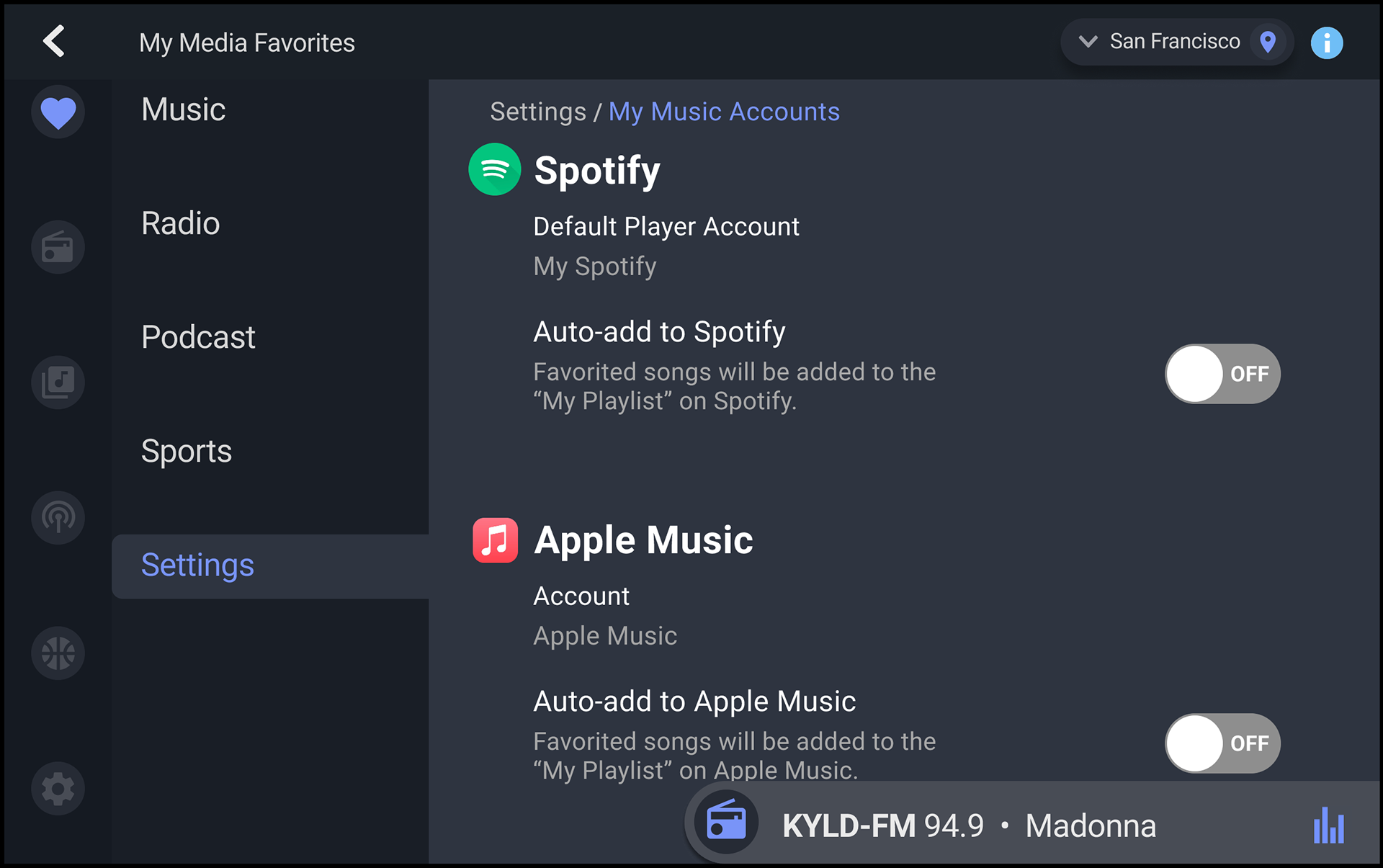The width and height of the screenshot is (1383, 868).
Task: Open the Music menu item
Action: [184, 109]
